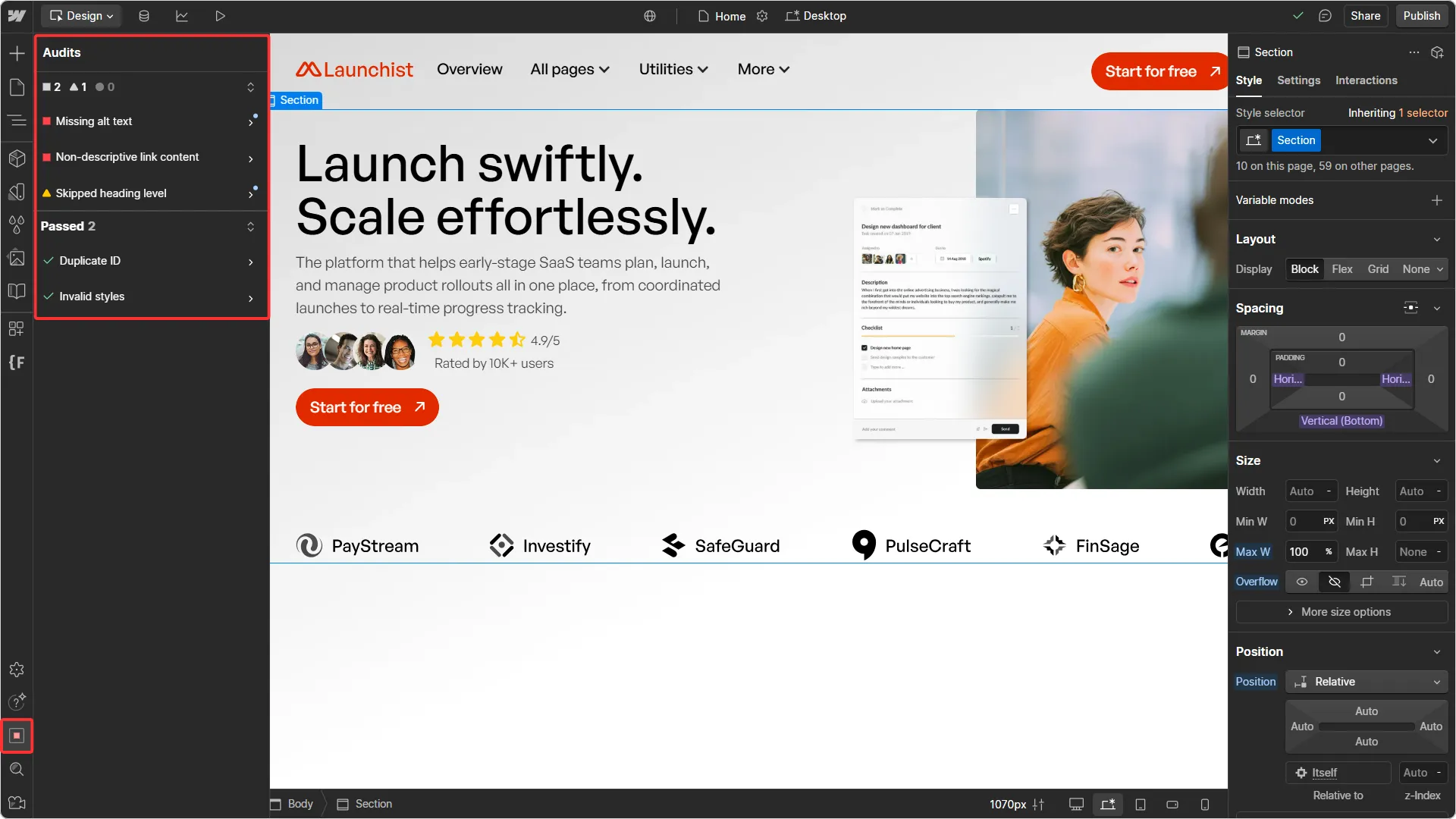Click the create component cube icon
This screenshot has width=1456, height=819.
point(1437,52)
